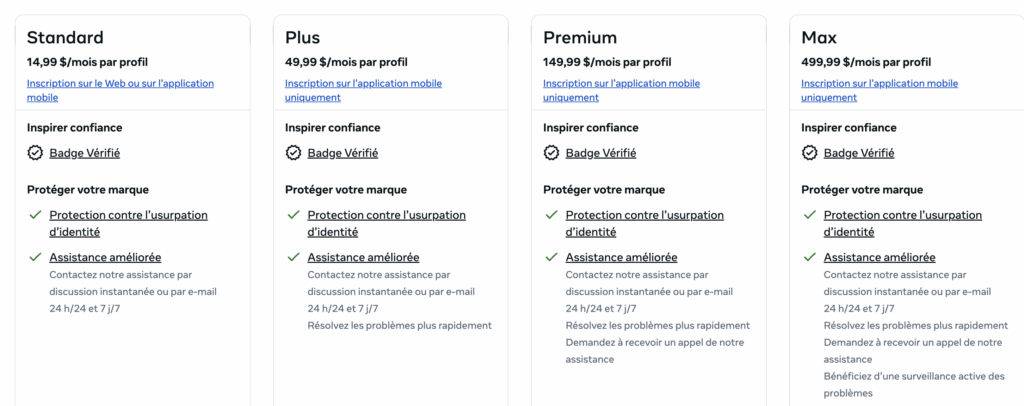Click the verified badge icon in Premium plan
The width and height of the screenshot is (1024, 406).
point(551,153)
